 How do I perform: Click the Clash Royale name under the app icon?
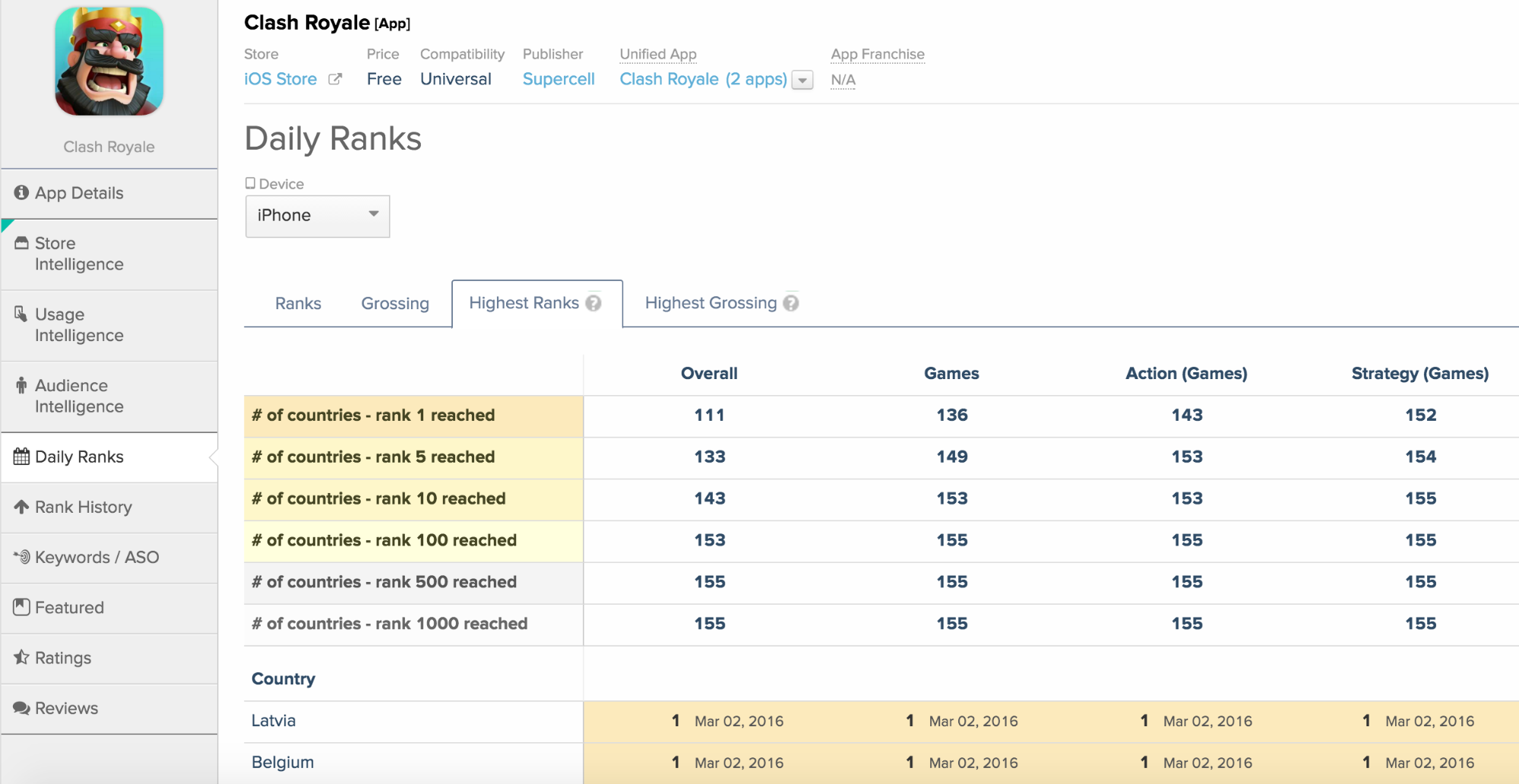pos(109,147)
